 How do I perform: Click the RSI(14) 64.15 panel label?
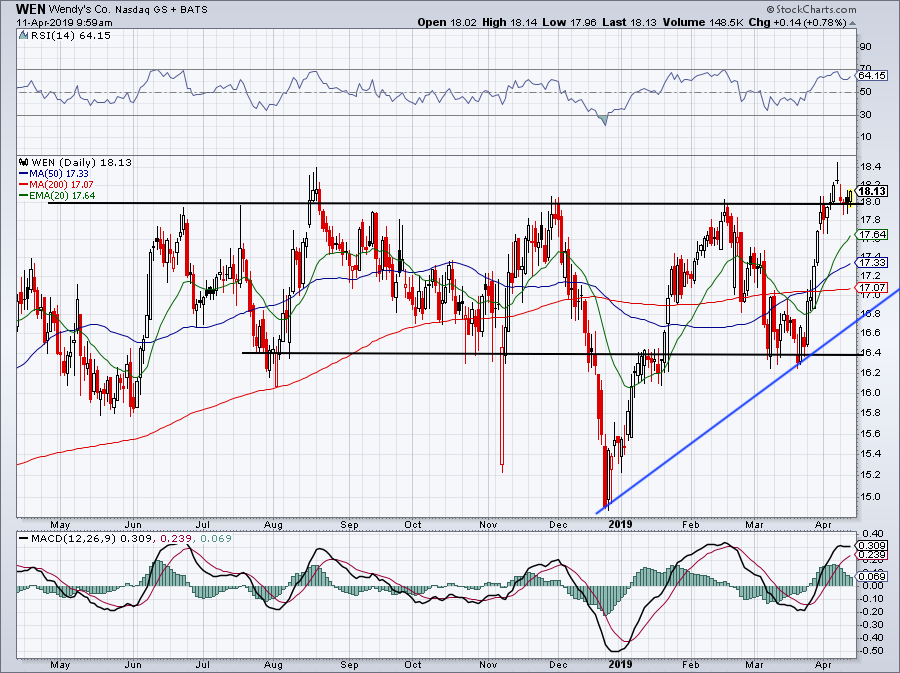[x=71, y=36]
